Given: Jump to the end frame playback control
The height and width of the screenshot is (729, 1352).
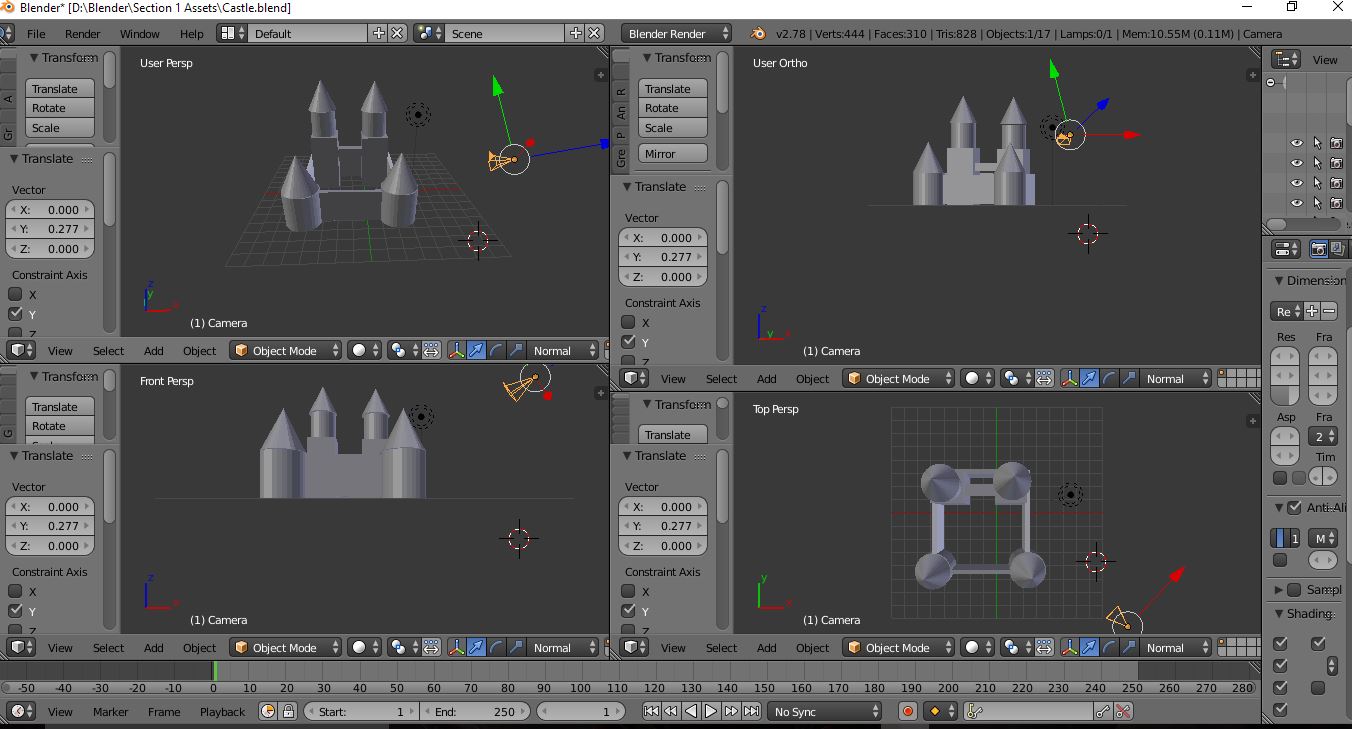Looking at the screenshot, I should (753, 711).
